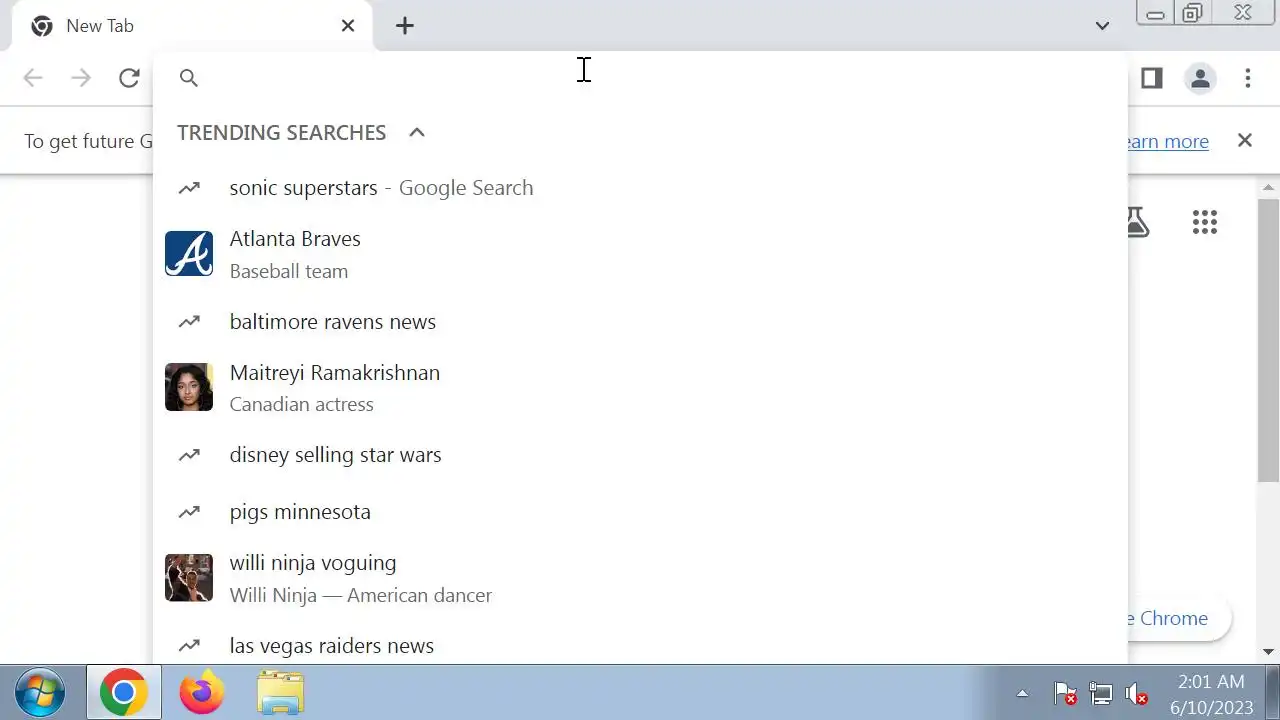Select las vegas raiders news suggestion
Image resolution: width=1280 pixels, height=720 pixels.
[x=640, y=643]
